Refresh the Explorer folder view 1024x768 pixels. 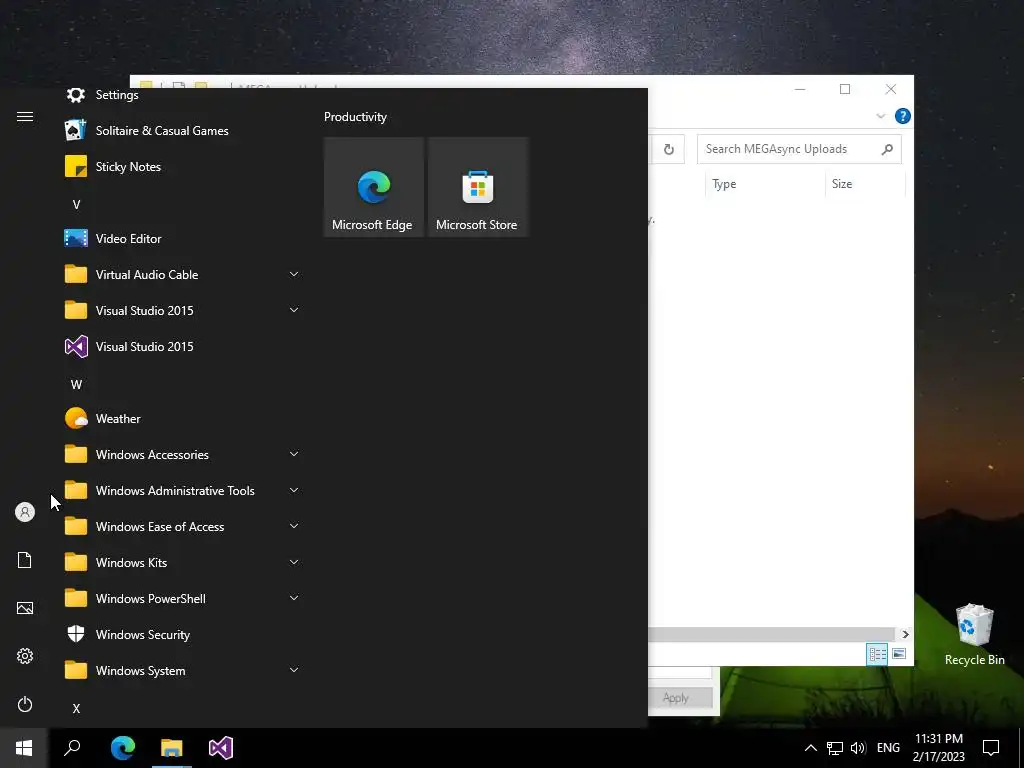(669, 150)
